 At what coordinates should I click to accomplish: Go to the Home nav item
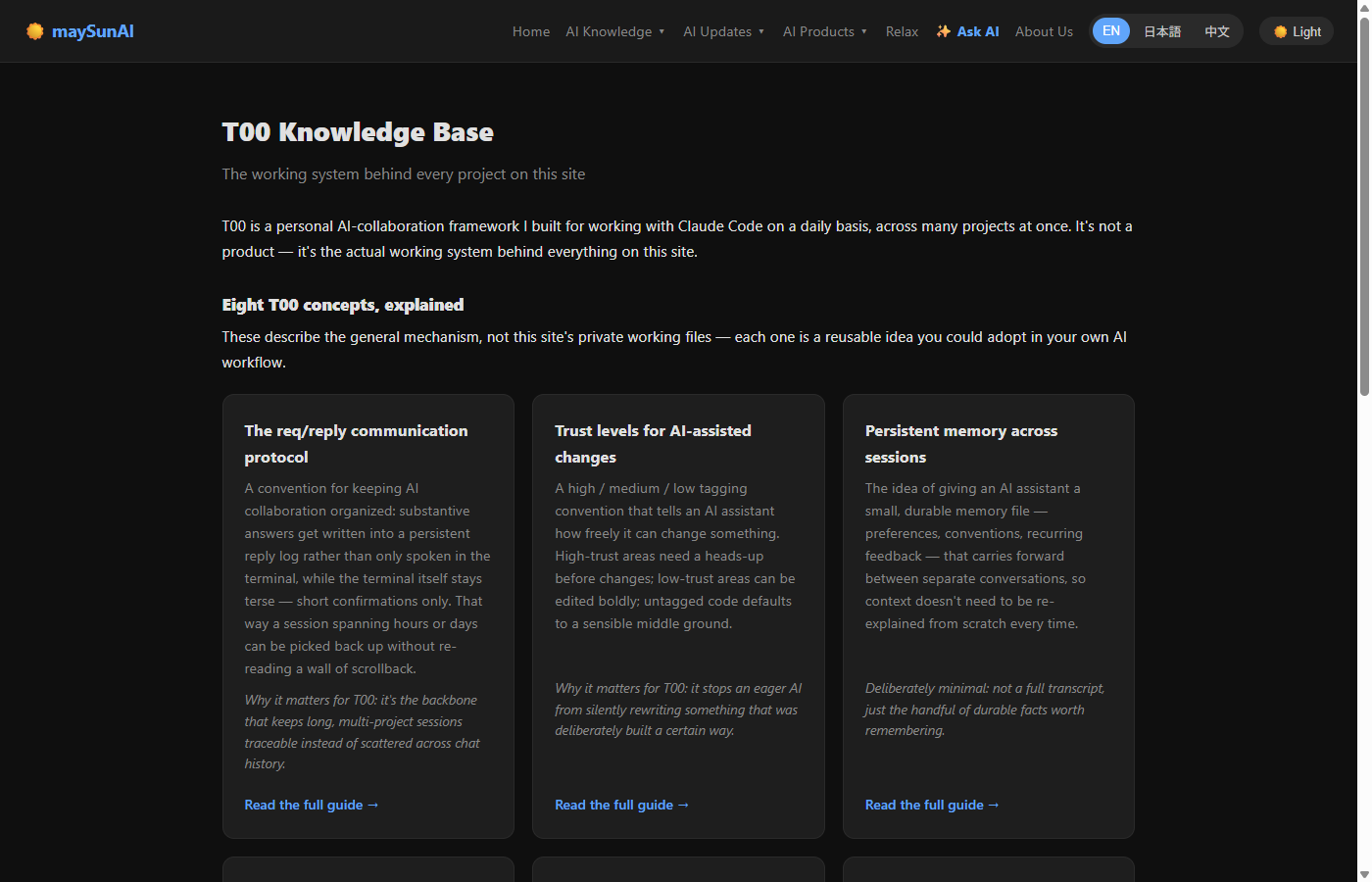pos(531,31)
